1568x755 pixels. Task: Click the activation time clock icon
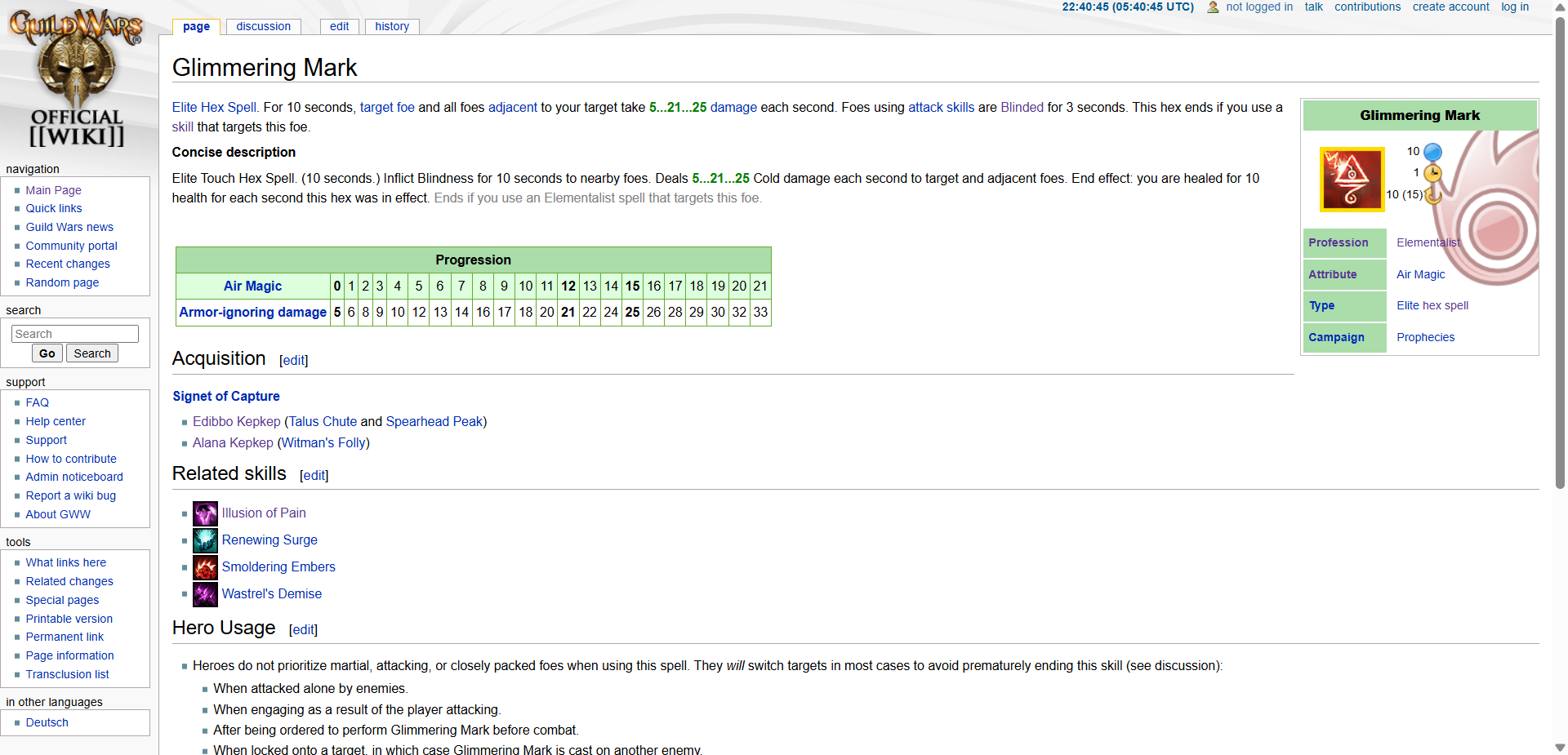click(x=1432, y=173)
